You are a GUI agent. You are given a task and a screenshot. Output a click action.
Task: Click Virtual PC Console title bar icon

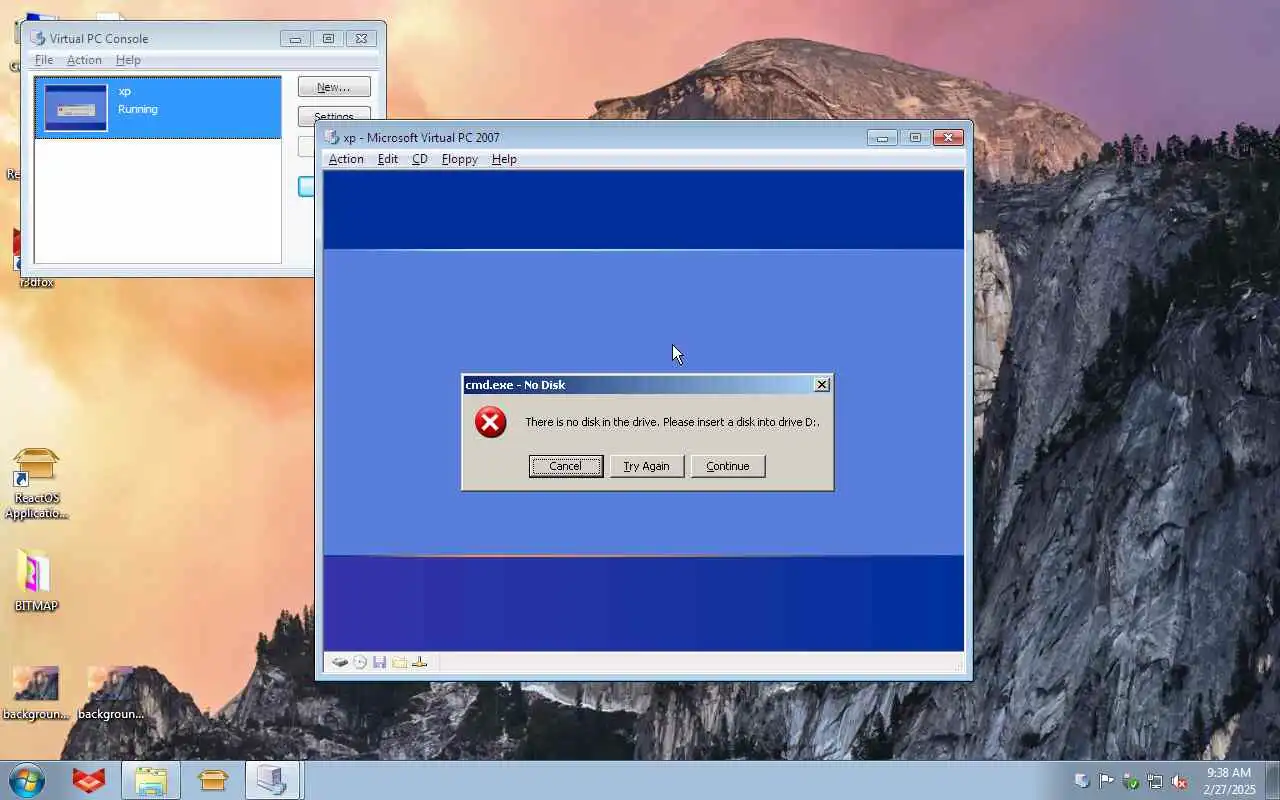[38, 38]
